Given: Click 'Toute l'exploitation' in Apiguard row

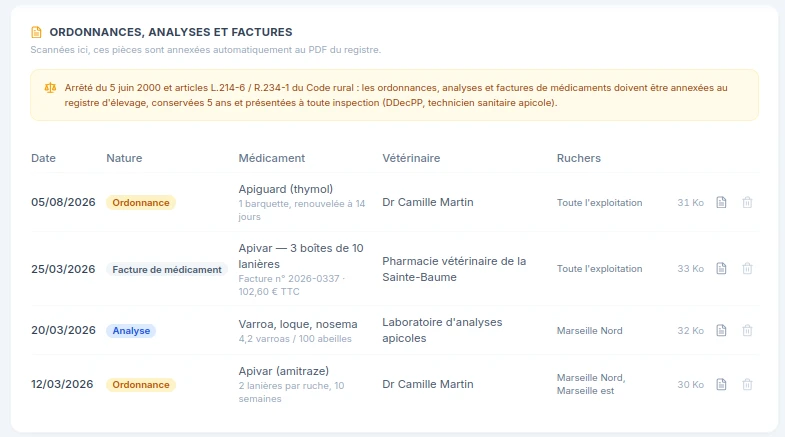Looking at the screenshot, I should coord(599,203).
